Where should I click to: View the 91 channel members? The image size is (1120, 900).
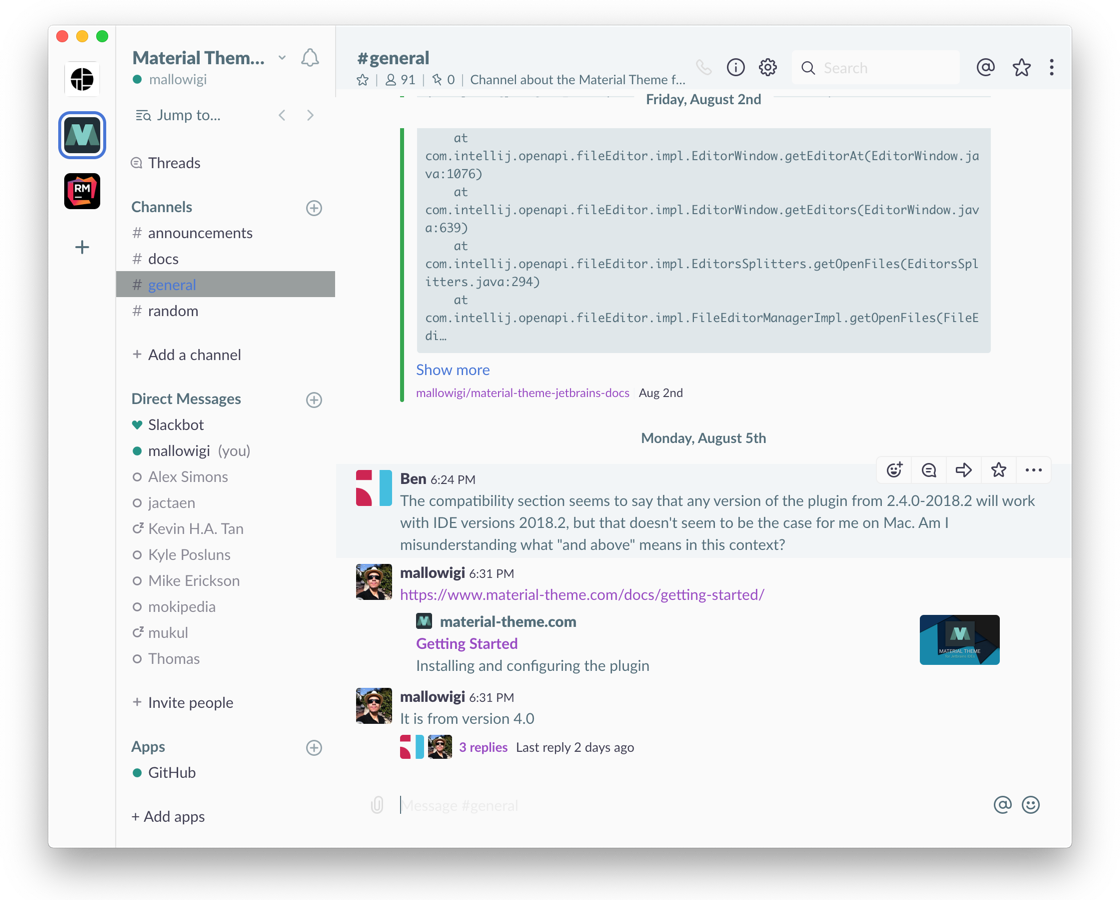click(x=400, y=80)
